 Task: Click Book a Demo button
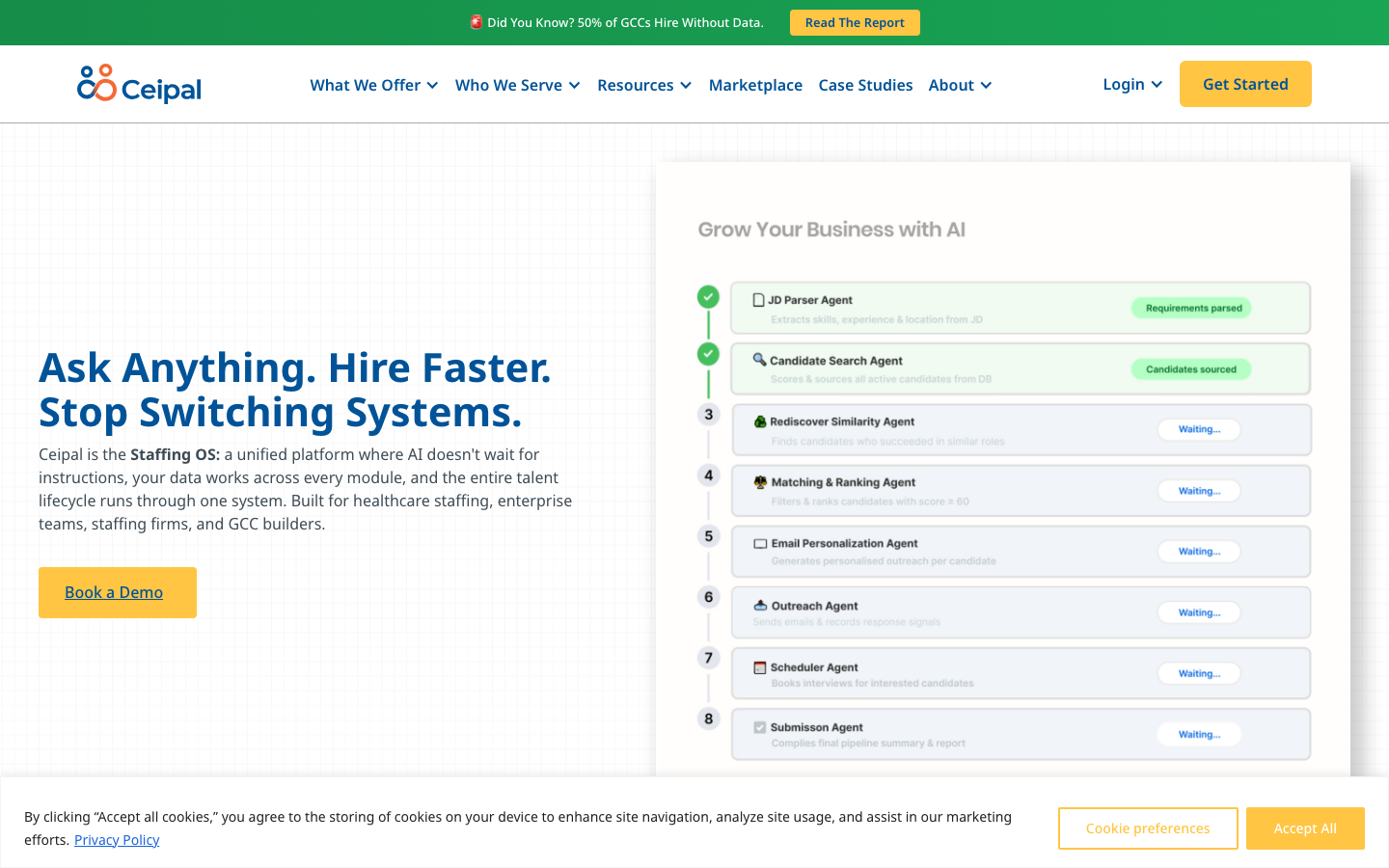[x=118, y=592]
